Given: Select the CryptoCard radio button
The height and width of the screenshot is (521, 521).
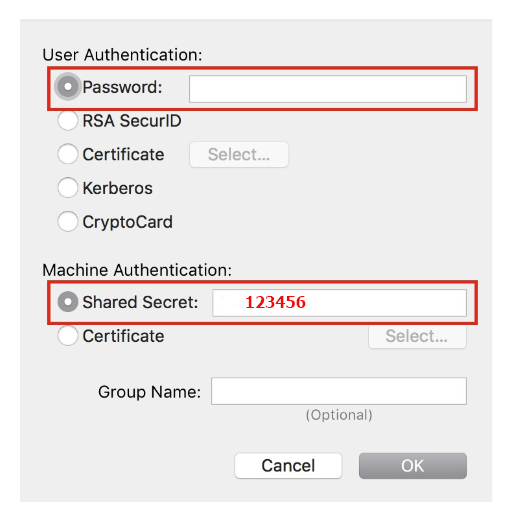Looking at the screenshot, I should click(x=68, y=222).
